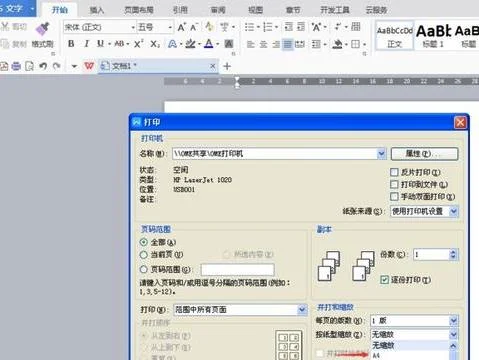Toggle Bold formatting in ribbon
The height and width of the screenshot is (360, 479).
(x=71, y=44)
